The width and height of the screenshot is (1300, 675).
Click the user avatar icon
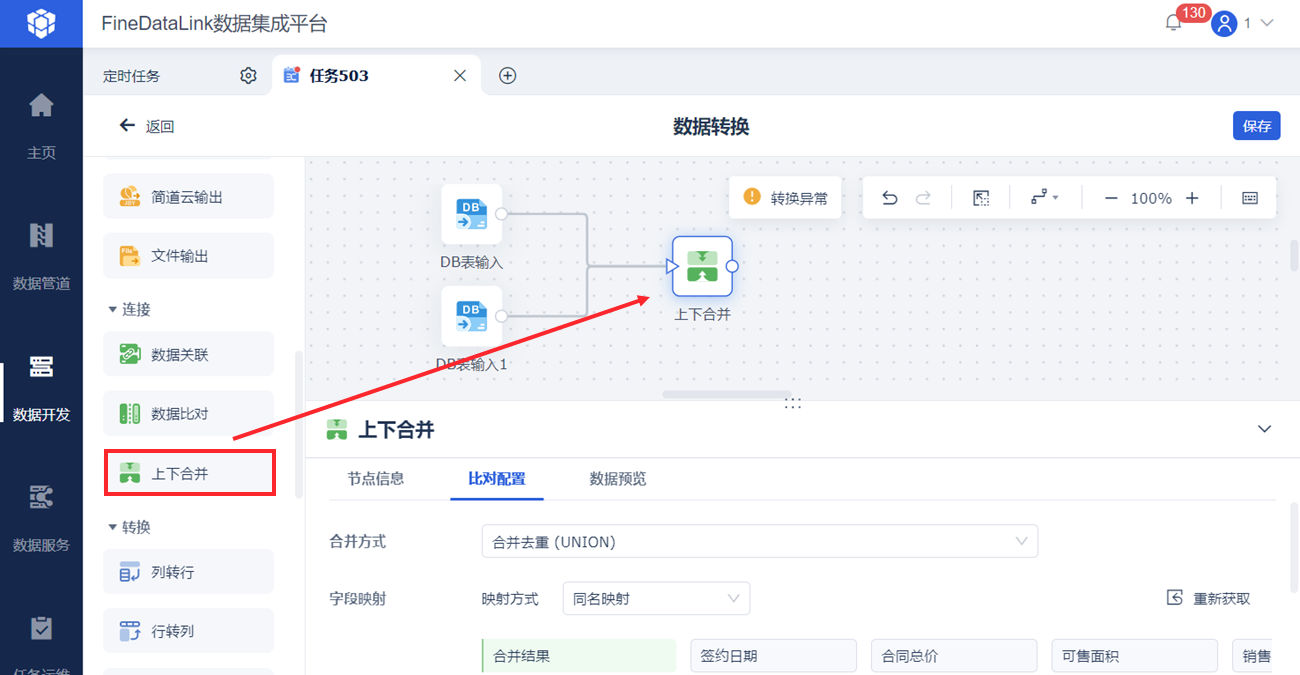[1224, 23]
